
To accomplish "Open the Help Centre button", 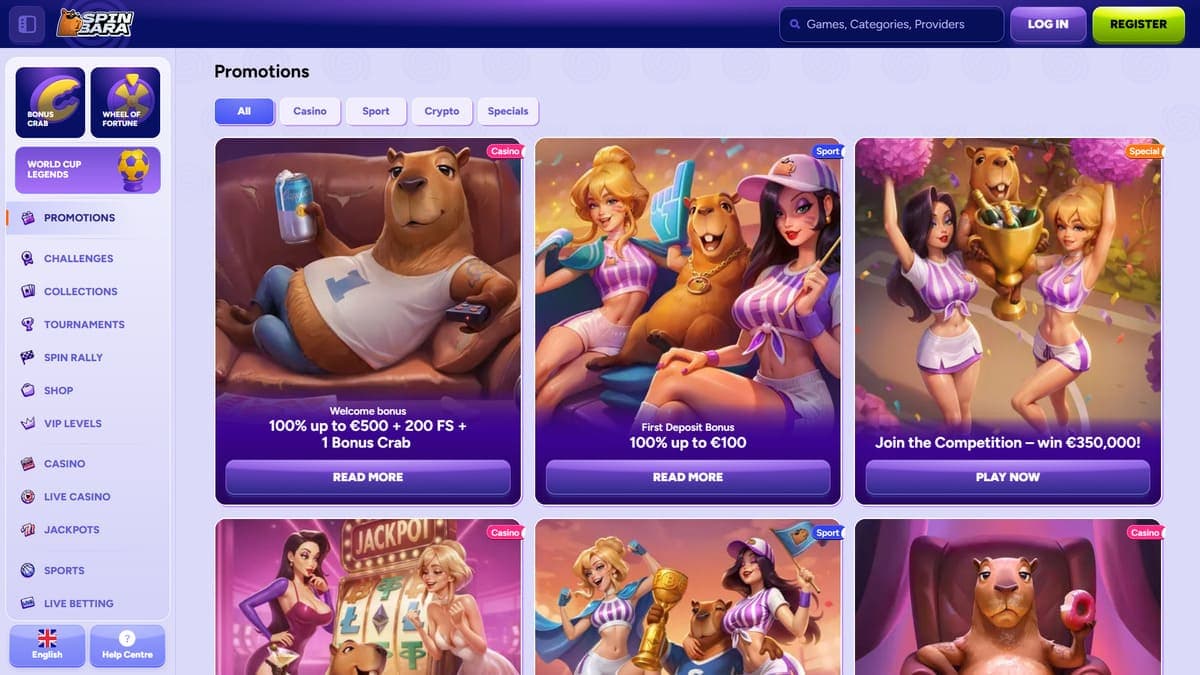I will pos(126,646).
